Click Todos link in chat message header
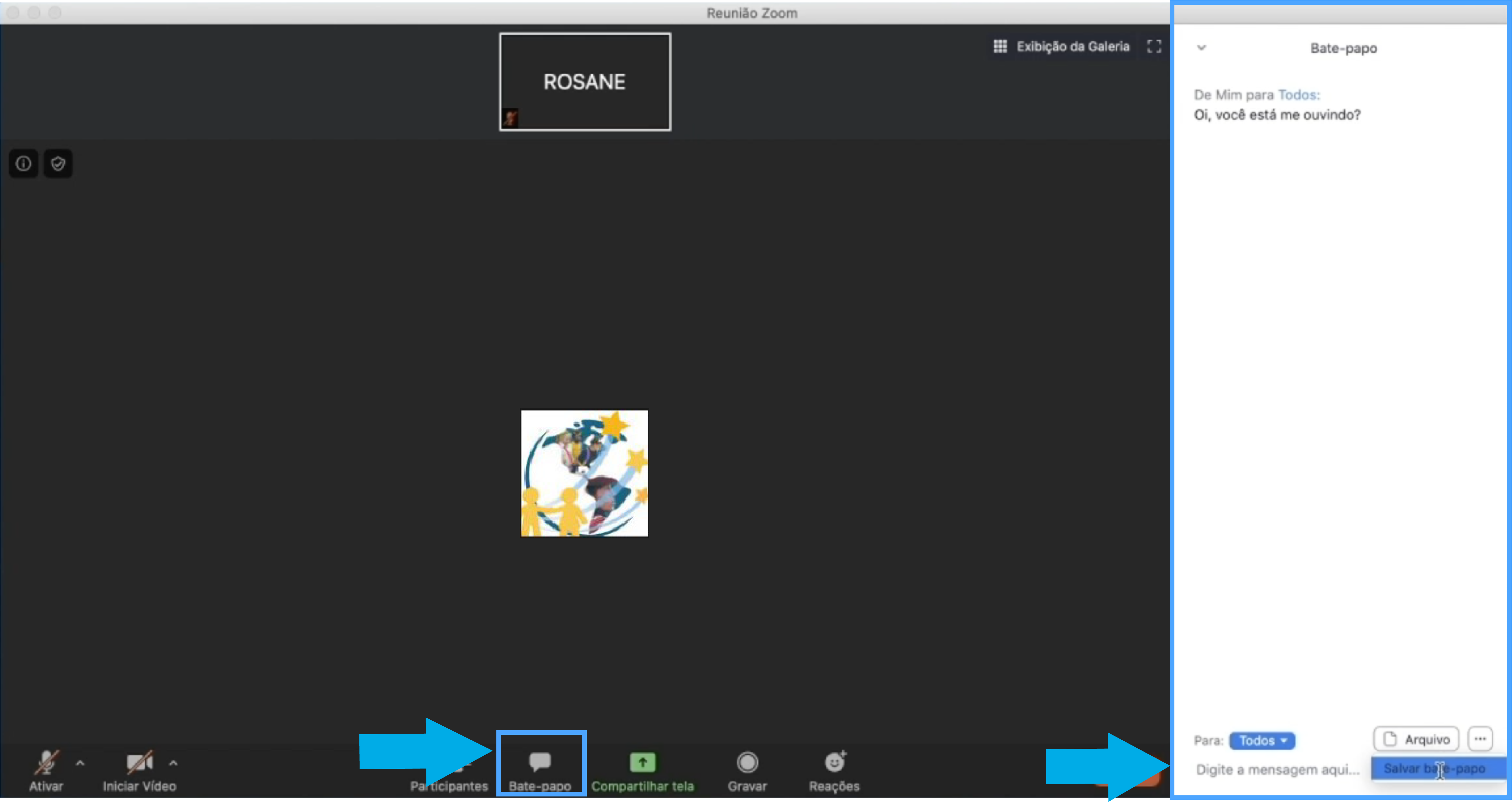1512x802 pixels. point(1299,95)
